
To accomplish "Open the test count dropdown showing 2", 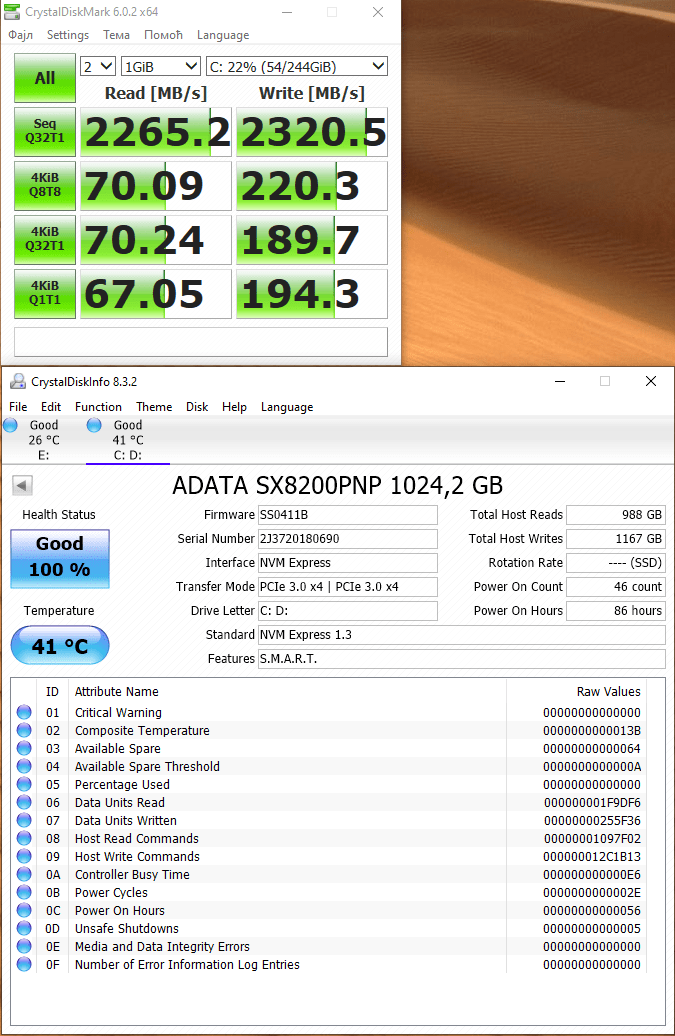I will coord(98,67).
